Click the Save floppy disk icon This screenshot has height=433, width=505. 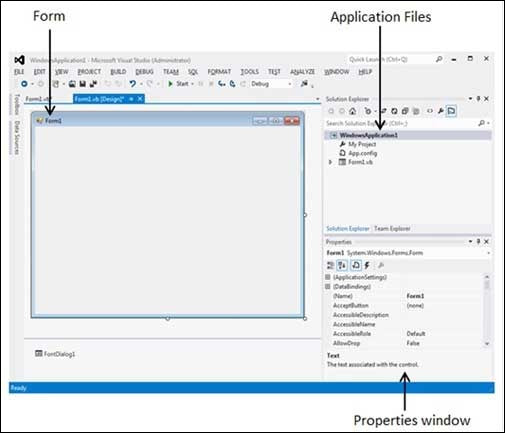83,84
